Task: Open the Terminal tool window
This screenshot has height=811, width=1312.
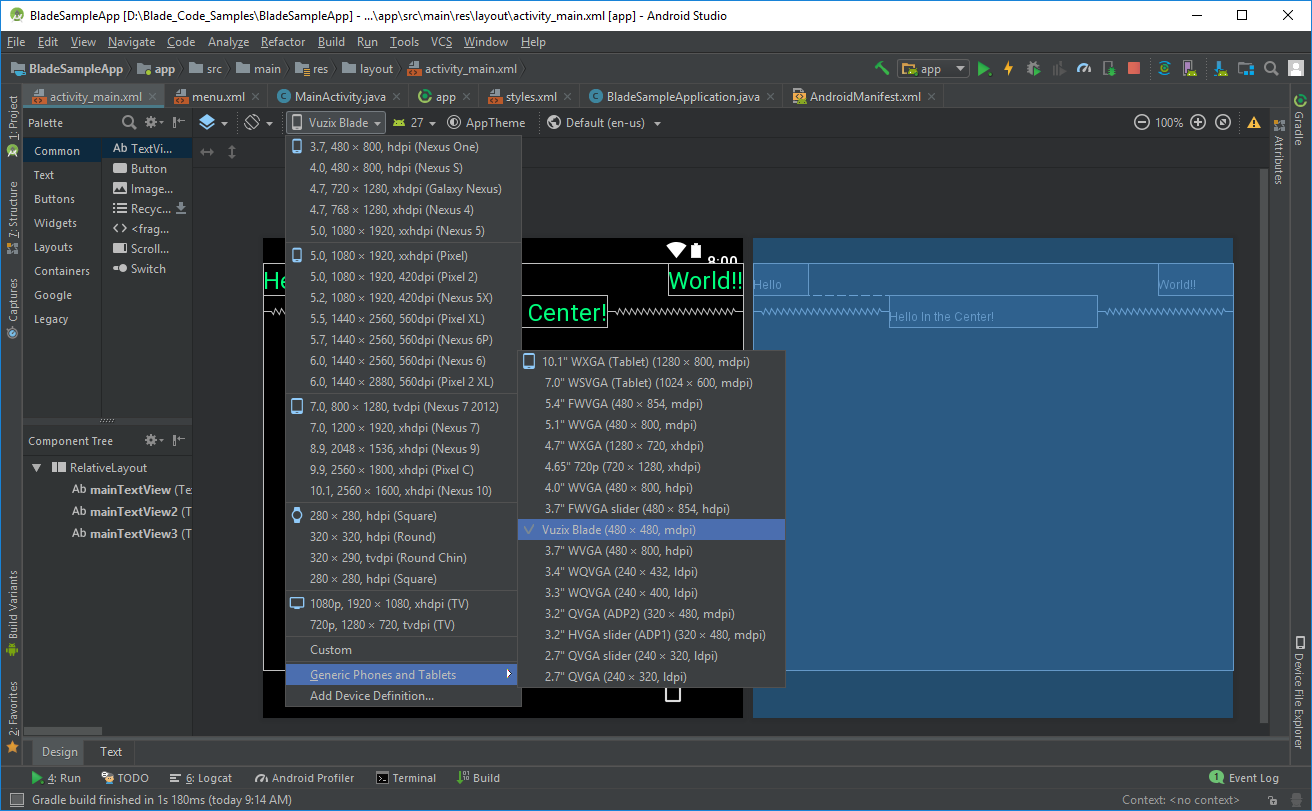Action: pos(406,778)
